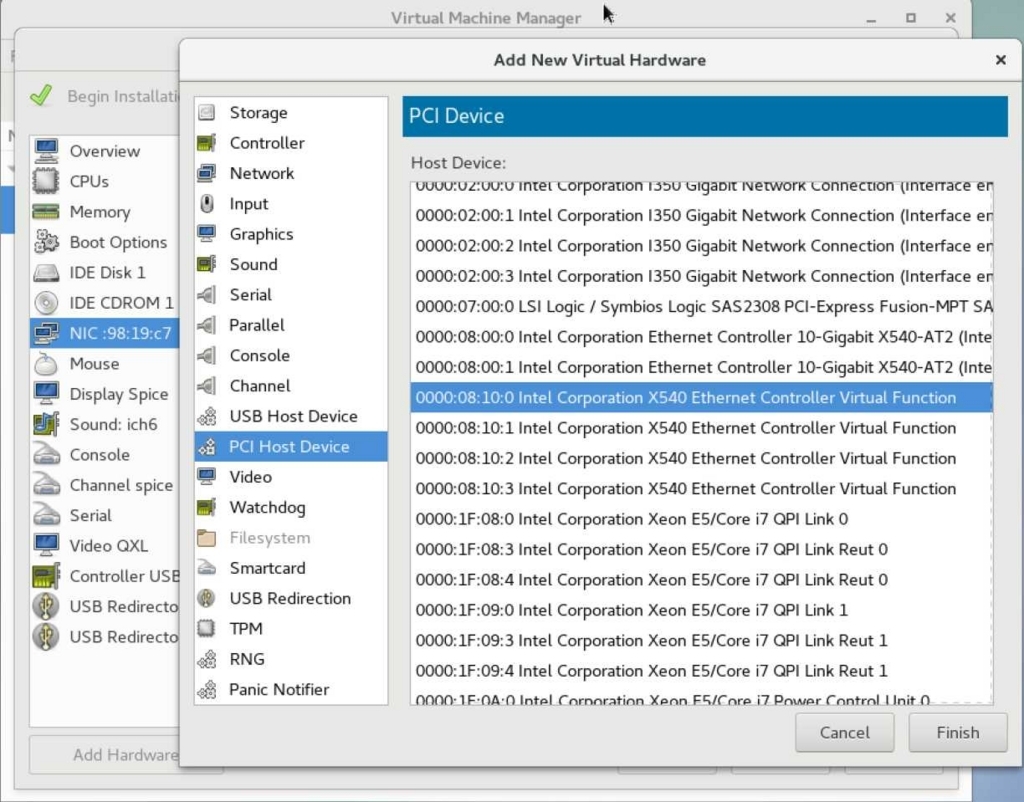Click the Graphics monitor icon

[207, 234]
